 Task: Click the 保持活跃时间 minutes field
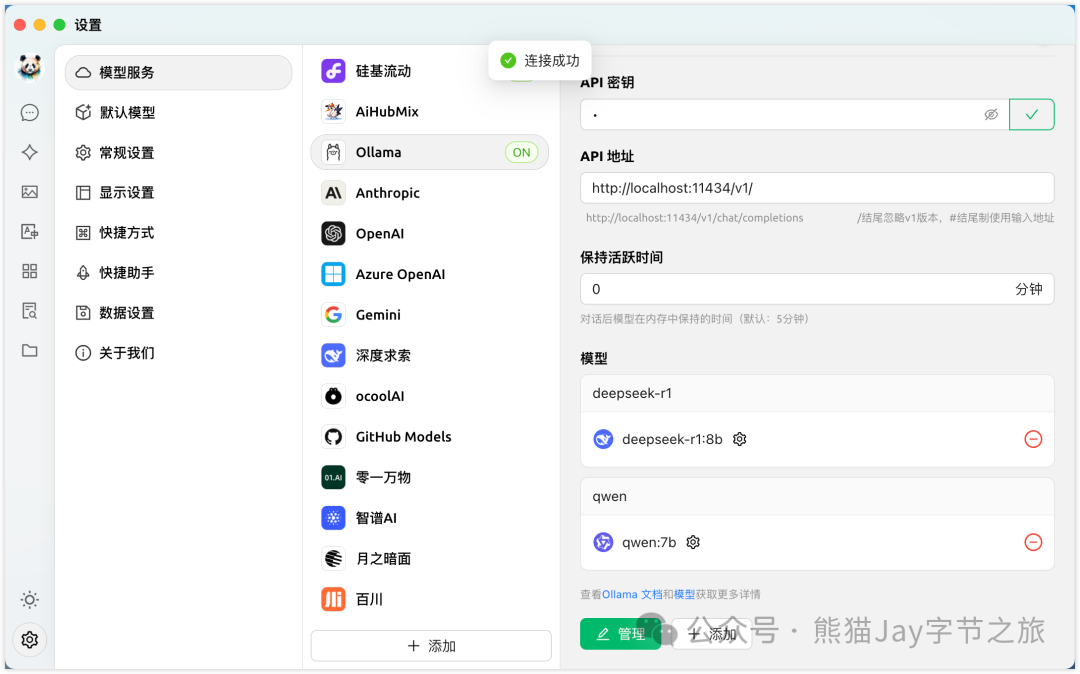pos(818,289)
